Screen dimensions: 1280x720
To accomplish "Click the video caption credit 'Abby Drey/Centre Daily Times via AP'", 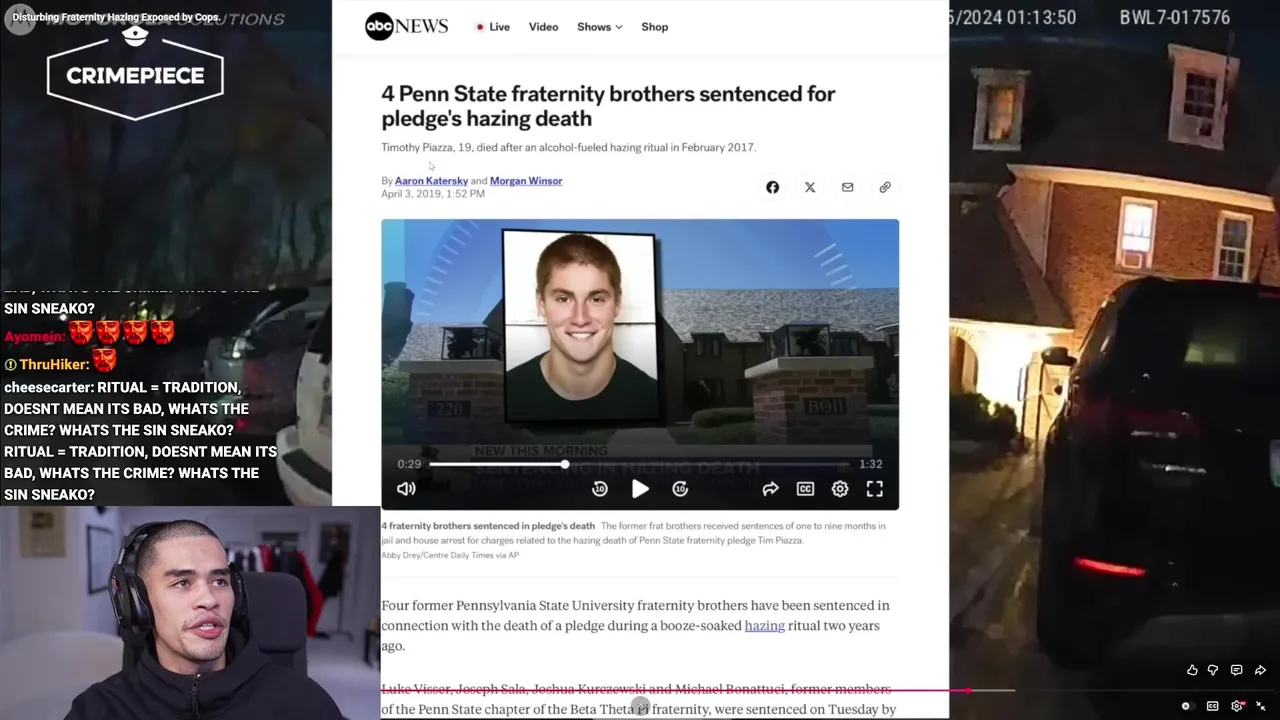I will [x=450, y=555].
